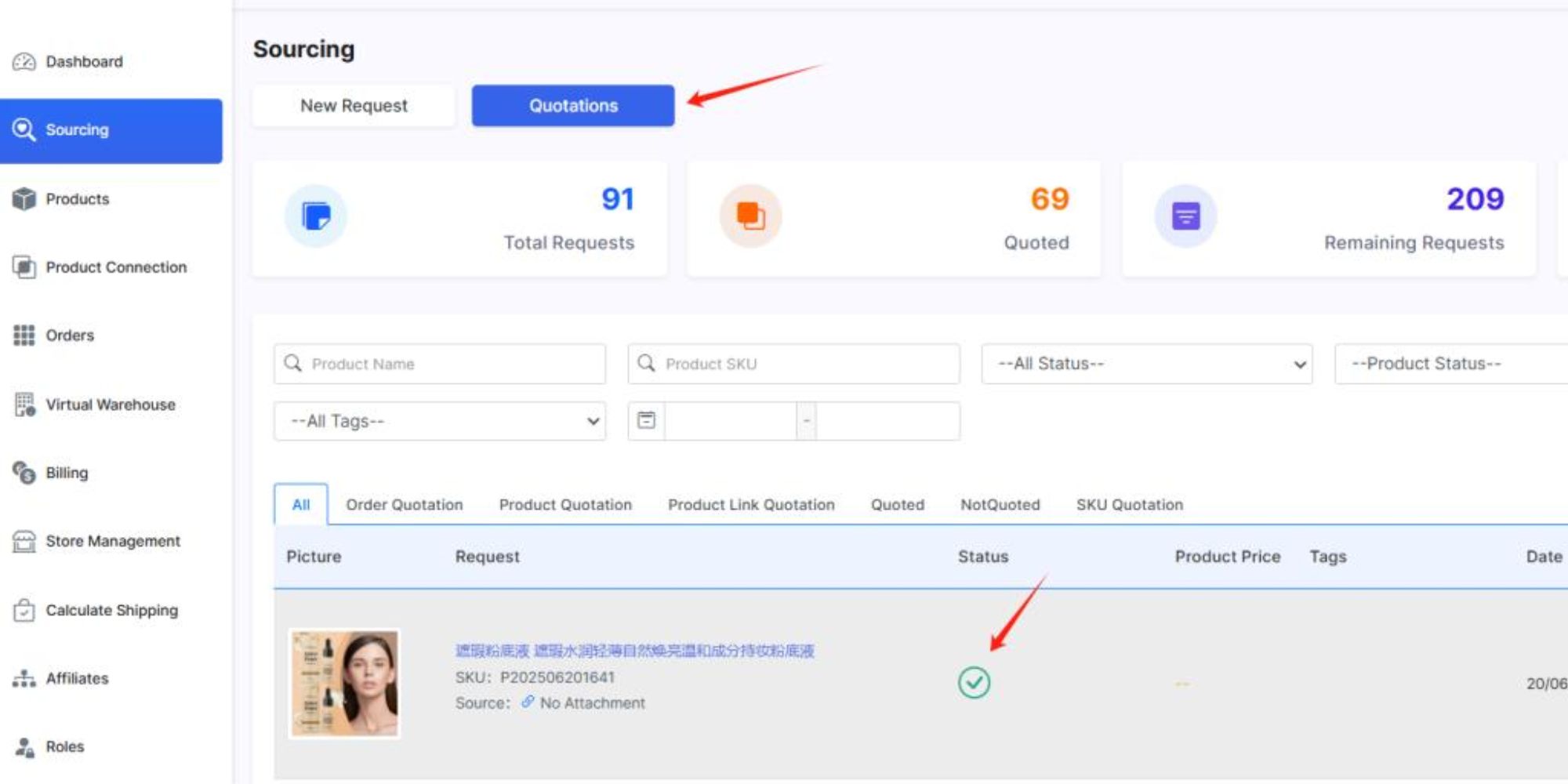
Task: Click the New Request button
Action: click(x=354, y=106)
